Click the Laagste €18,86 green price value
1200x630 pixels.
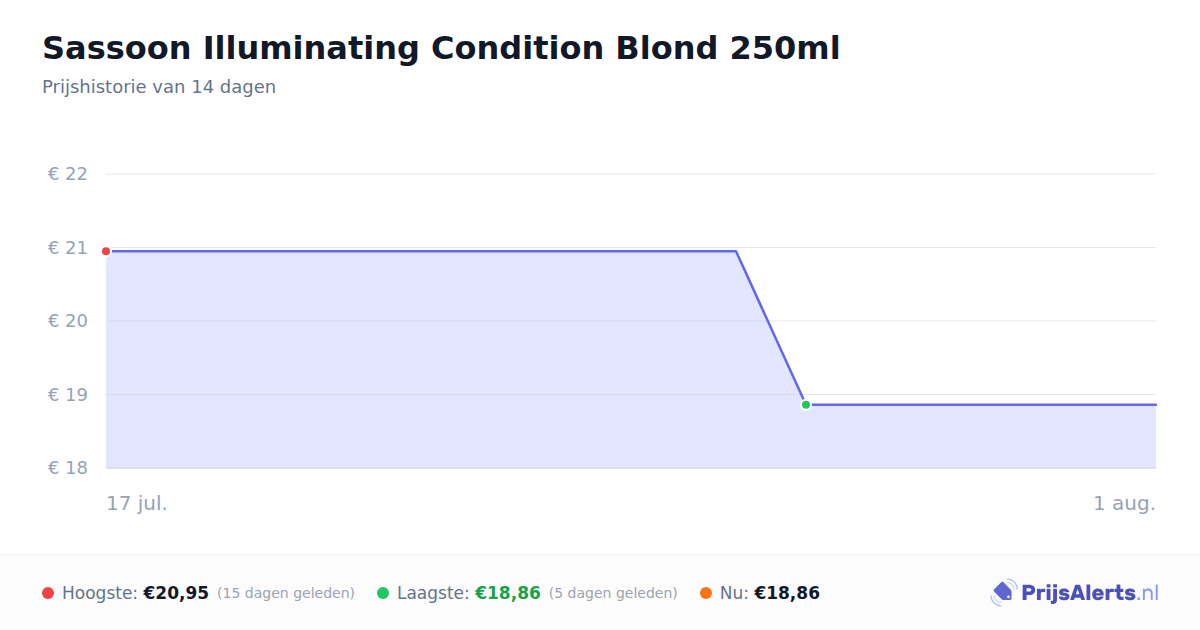[x=508, y=593]
